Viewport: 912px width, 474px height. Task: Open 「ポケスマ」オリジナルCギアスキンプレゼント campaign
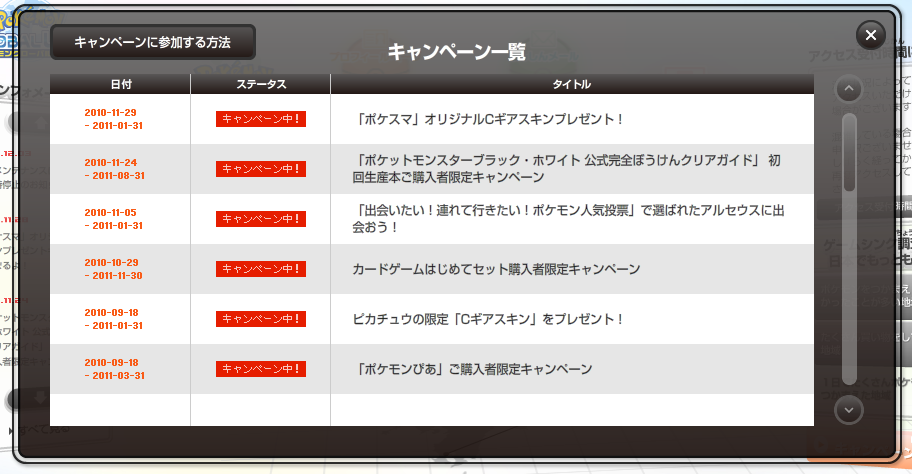(490, 119)
